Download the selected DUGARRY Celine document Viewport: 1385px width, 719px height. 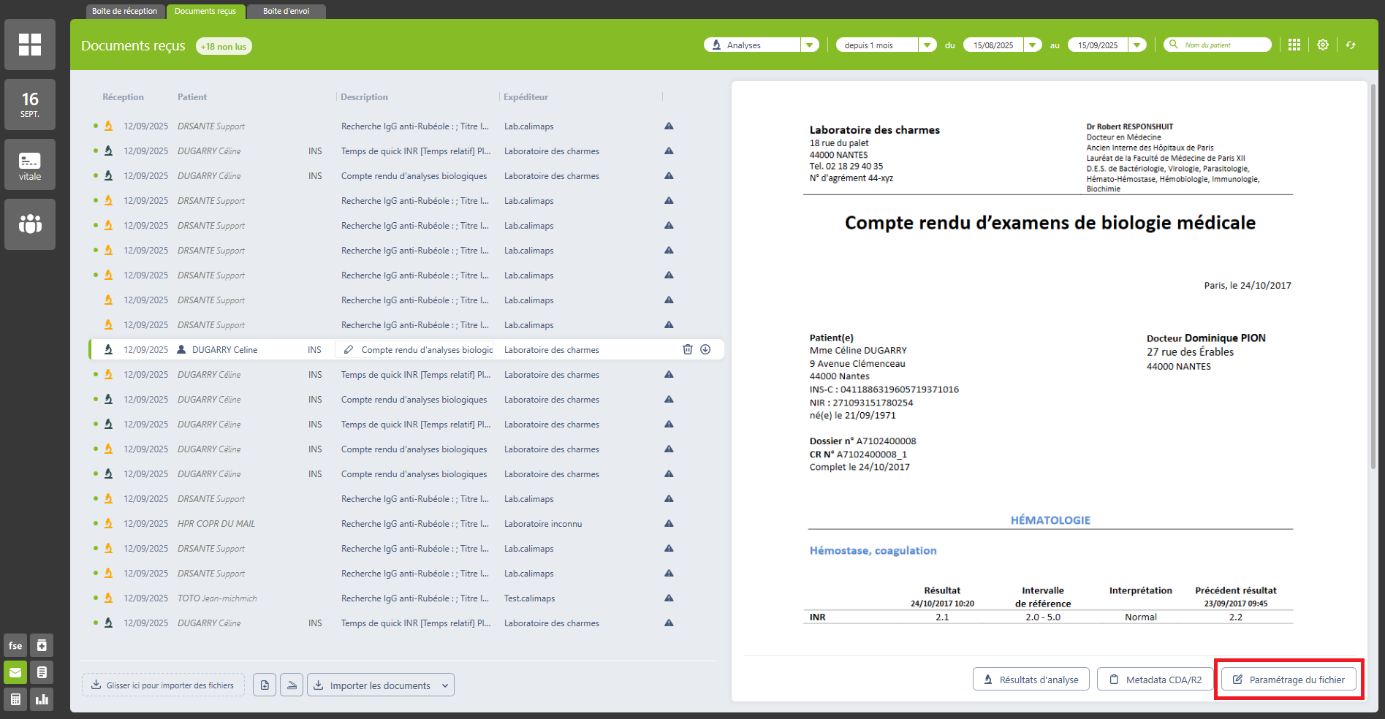pos(705,350)
